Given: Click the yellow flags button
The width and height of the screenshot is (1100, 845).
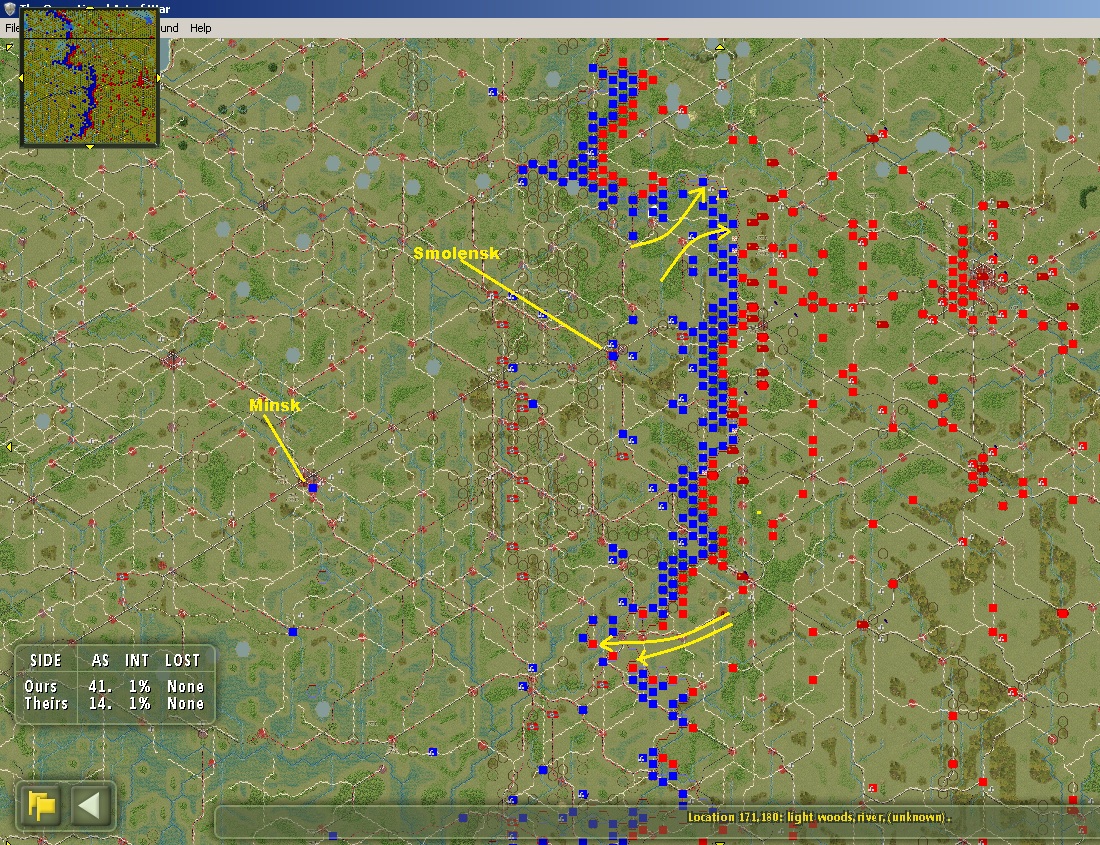Looking at the screenshot, I should 42,805.
